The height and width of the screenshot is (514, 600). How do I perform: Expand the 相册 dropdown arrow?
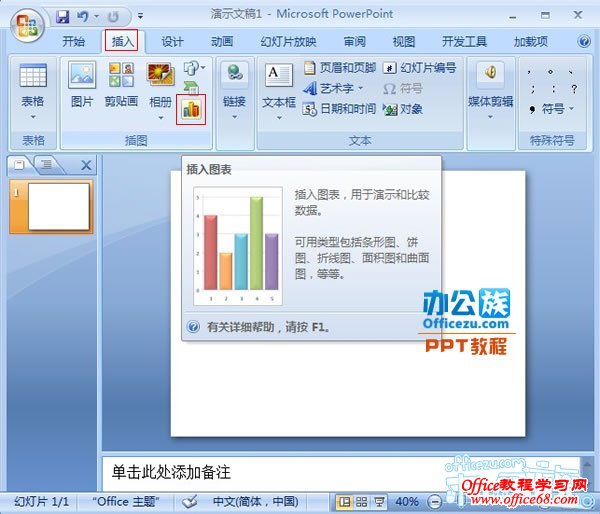[x=161, y=117]
